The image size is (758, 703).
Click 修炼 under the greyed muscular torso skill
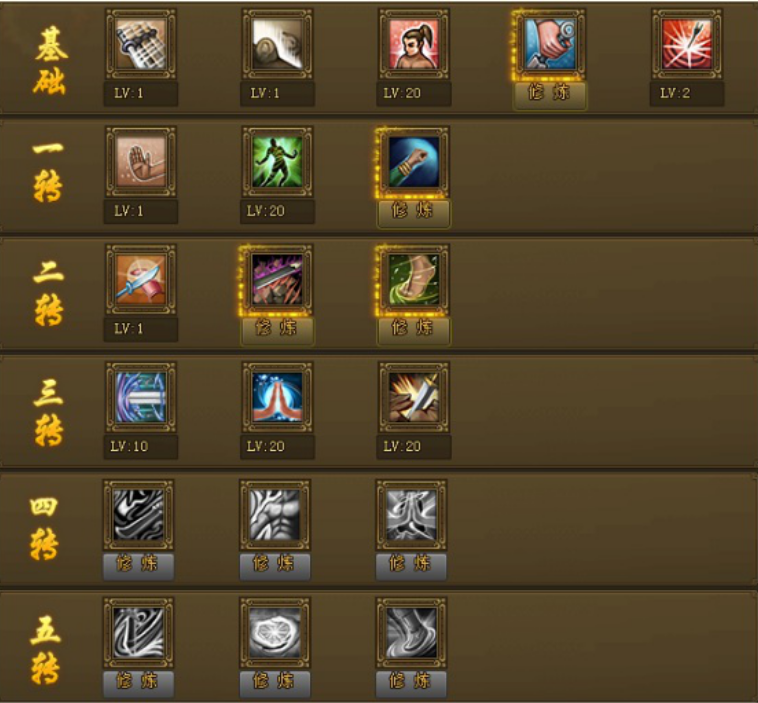click(275, 565)
